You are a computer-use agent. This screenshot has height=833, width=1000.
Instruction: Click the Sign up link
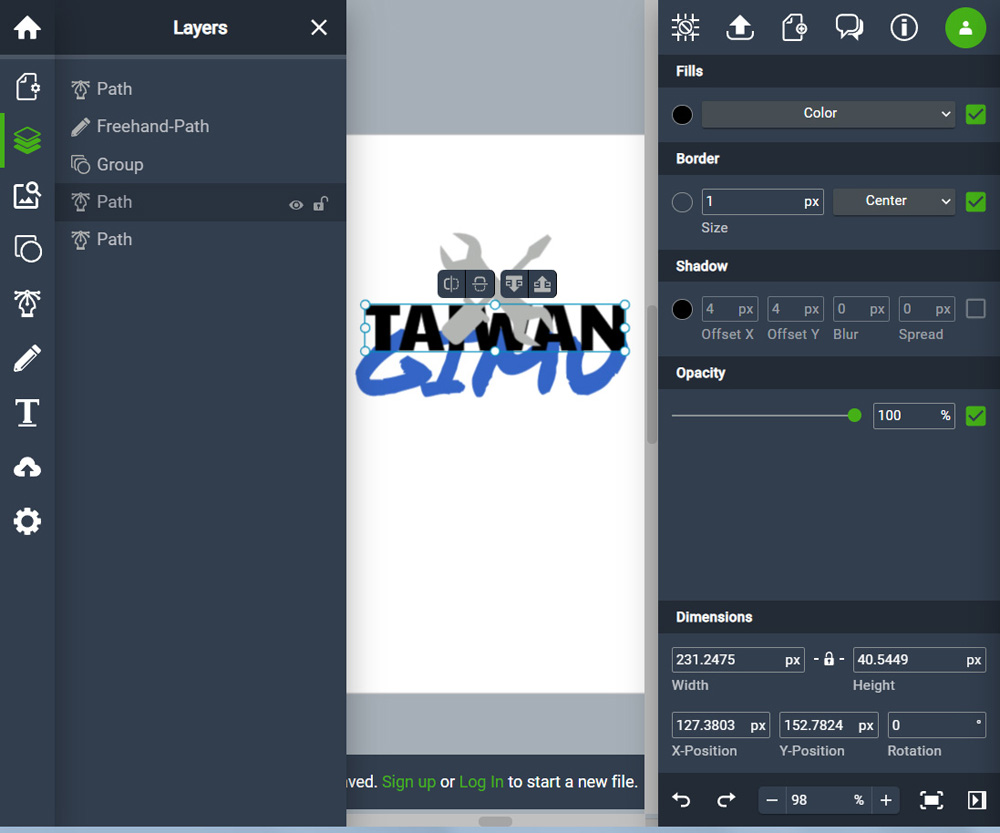click(409, 782)
